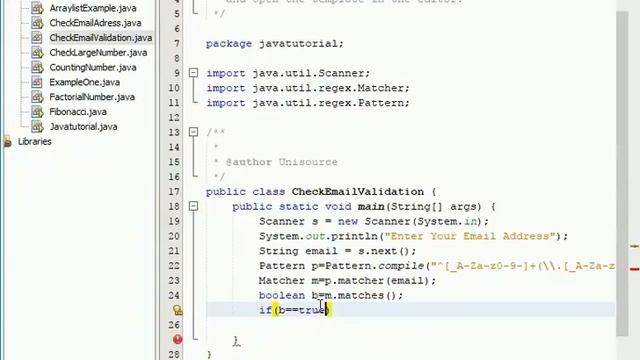The image size is (640, 360).
Task: Open Fibonacci.java file
Action: [x=78, y=111]
